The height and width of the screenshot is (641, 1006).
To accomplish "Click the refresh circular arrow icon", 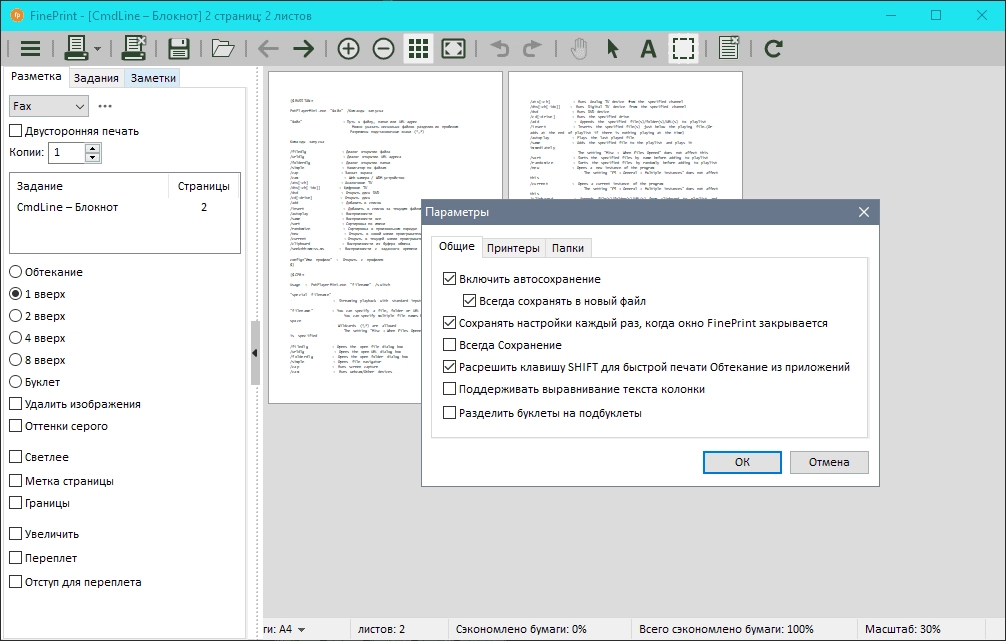I will [773, 49].
